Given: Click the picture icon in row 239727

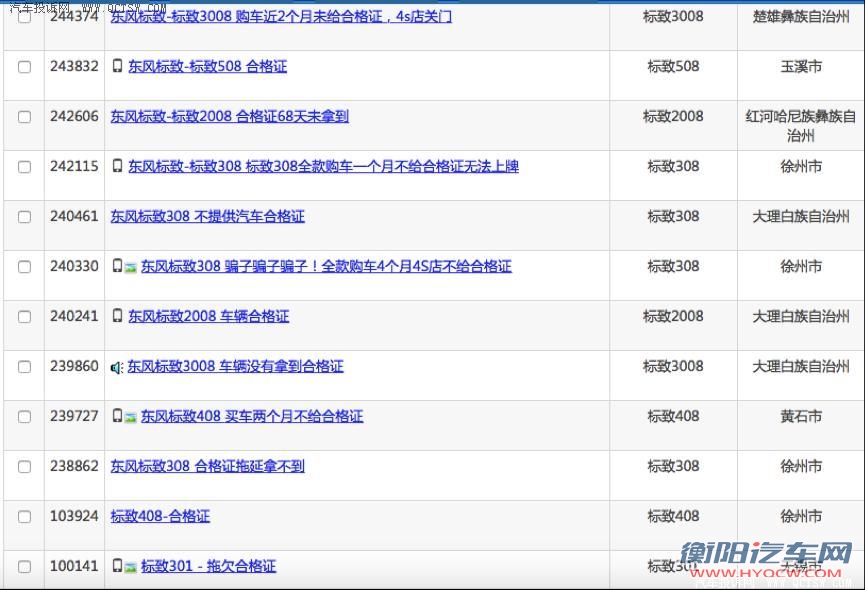Looking at the screenshot, I should click(x=130, y=418).
